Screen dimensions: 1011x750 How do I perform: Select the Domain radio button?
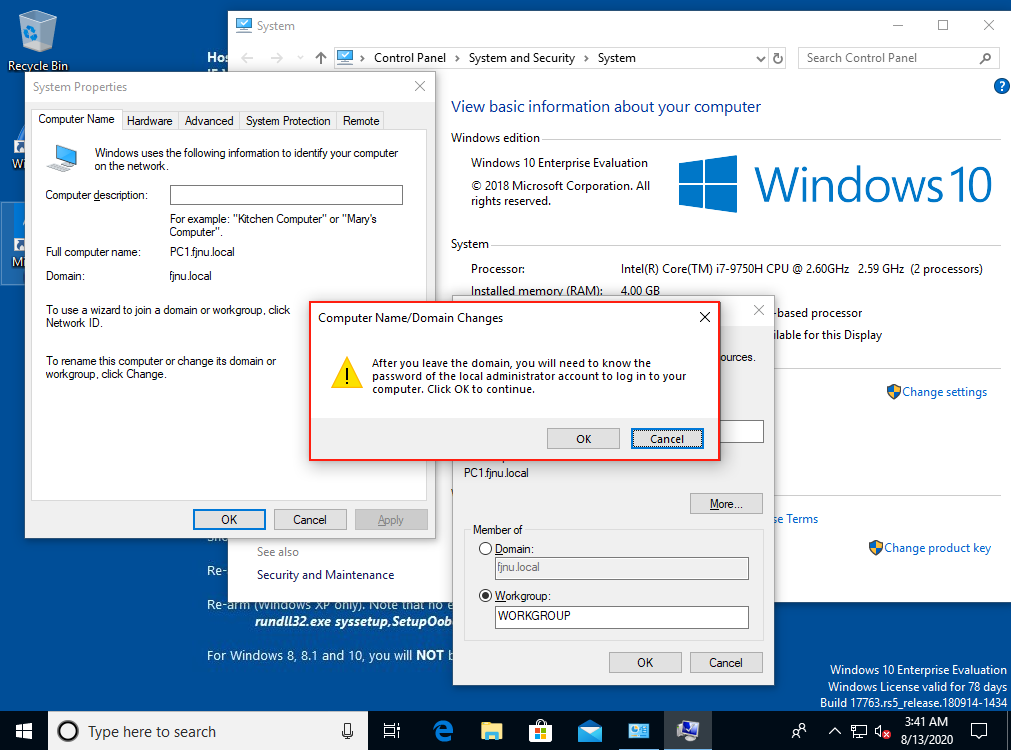point(486,549)
